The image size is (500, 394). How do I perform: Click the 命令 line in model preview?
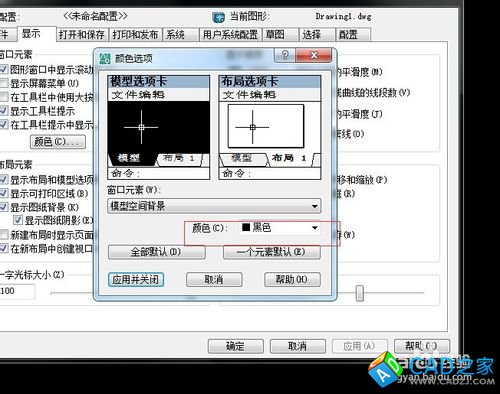pos(159,173)
